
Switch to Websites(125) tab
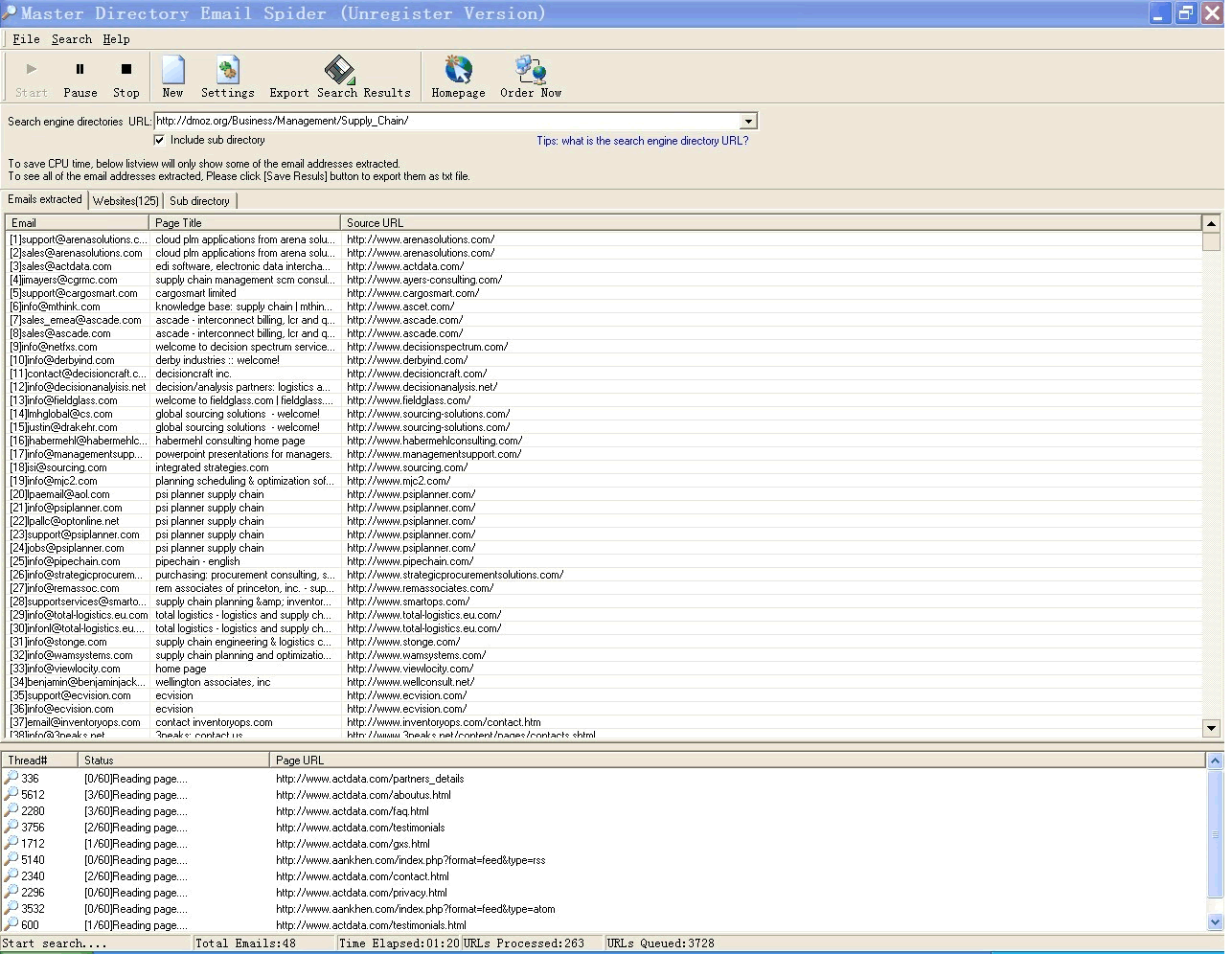tap(125, 201)
